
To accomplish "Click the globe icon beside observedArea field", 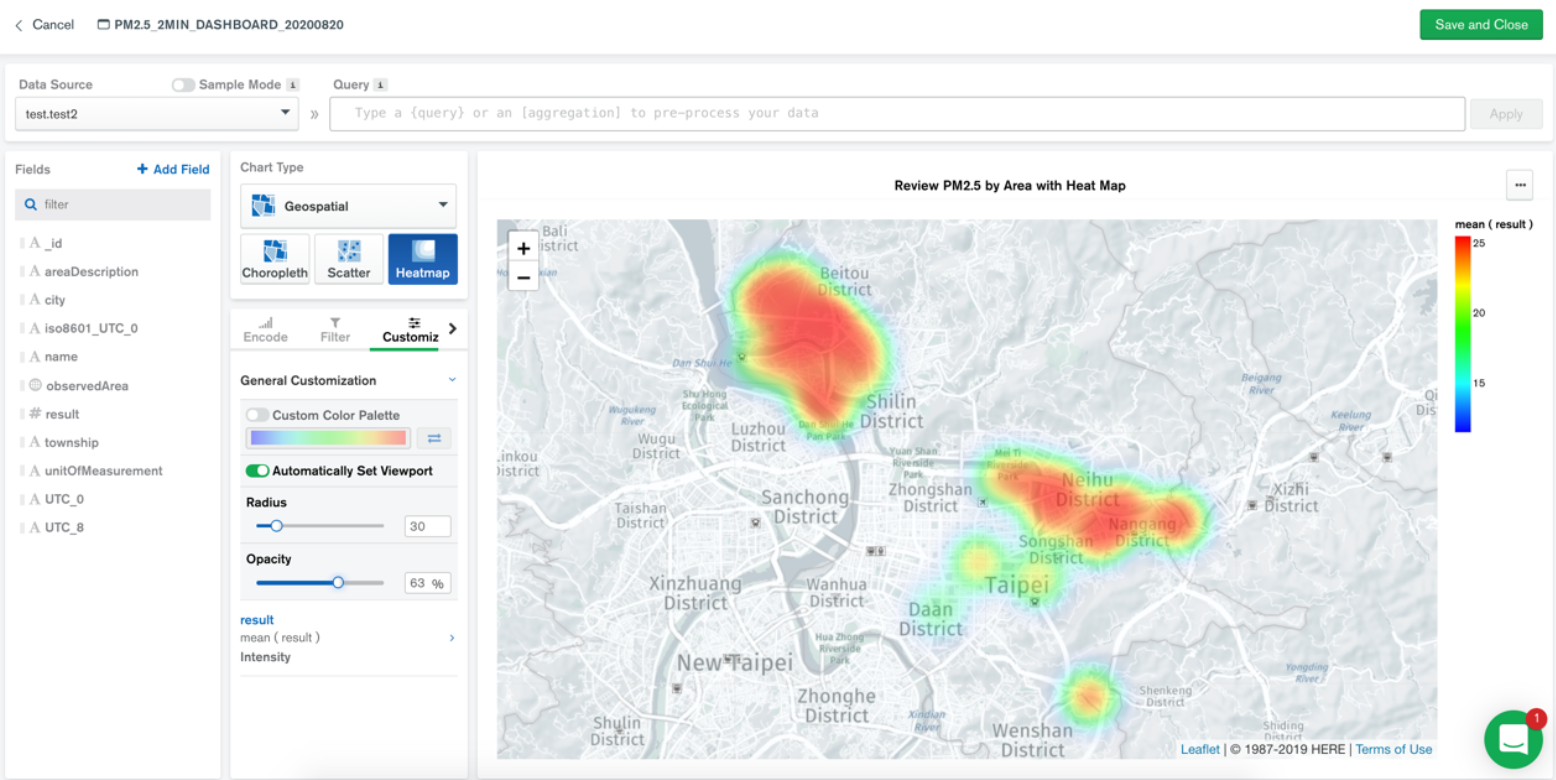I will tap(33, 385).
